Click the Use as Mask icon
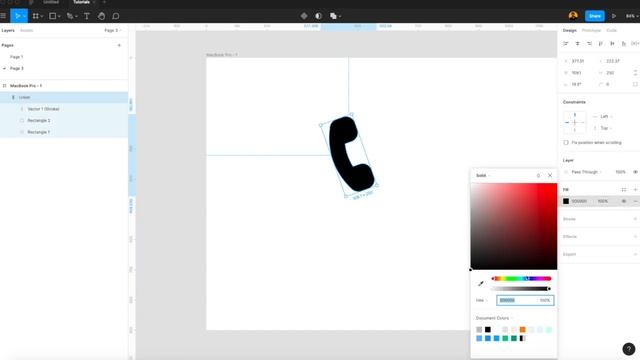Screen dimensions: 640x360 pyautogui.click(x=319, y=16)
